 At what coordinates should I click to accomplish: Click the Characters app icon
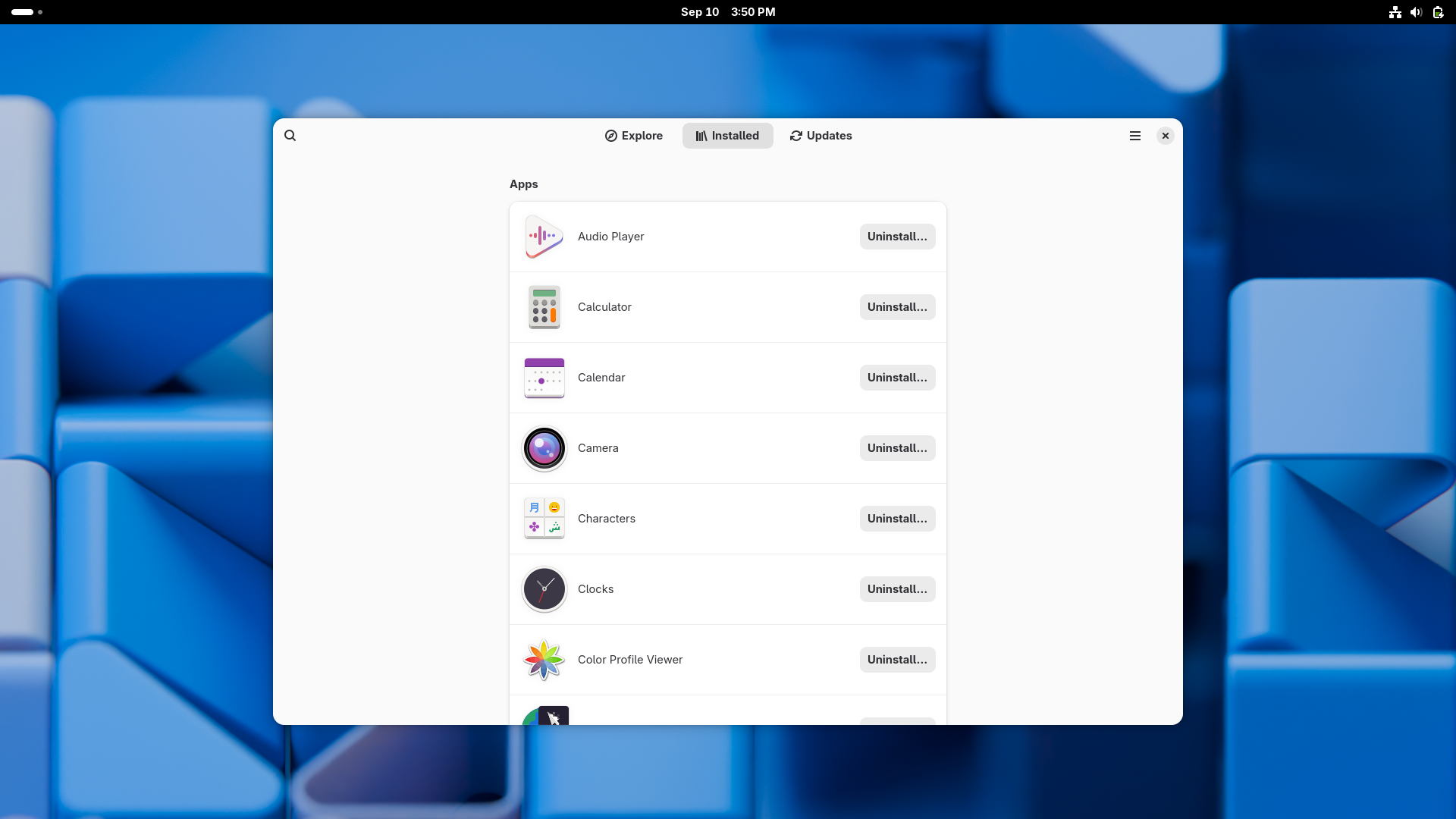(x=544, y=519)
